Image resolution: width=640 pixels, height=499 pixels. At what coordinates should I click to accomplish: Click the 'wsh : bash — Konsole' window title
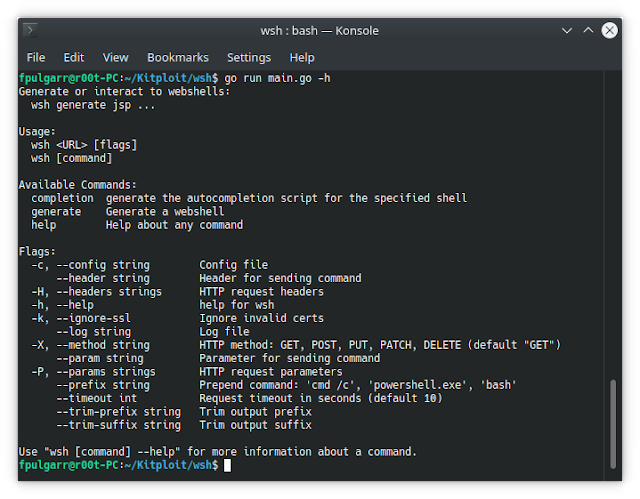(319, 31)
